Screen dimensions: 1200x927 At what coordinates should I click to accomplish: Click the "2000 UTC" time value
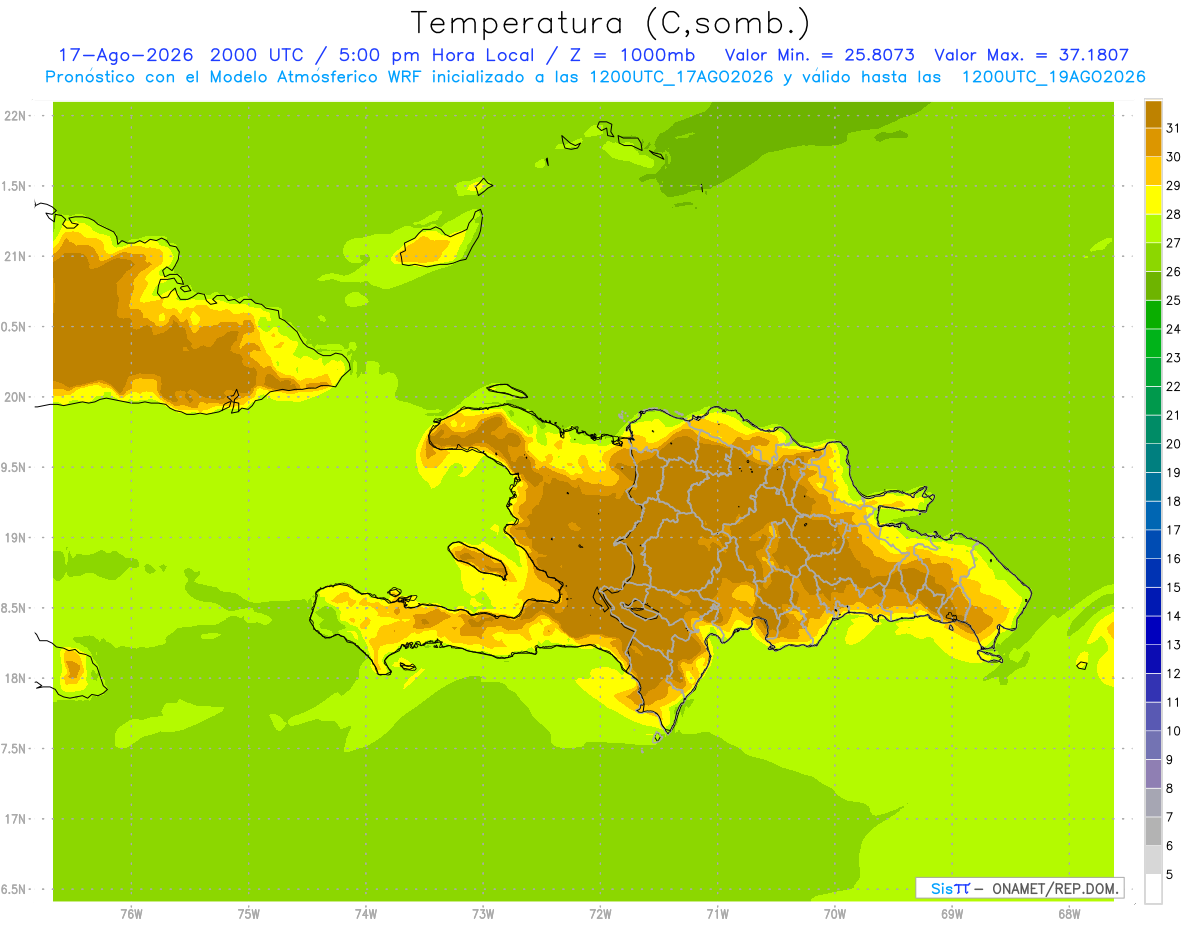pos(259,55)
